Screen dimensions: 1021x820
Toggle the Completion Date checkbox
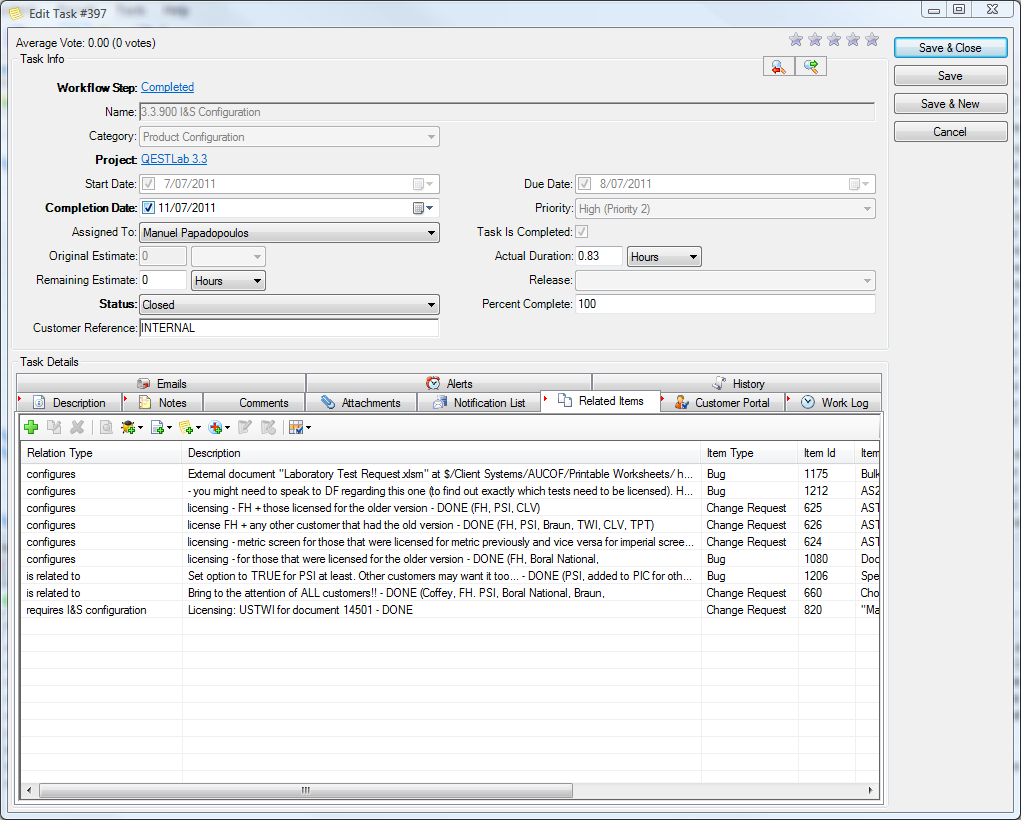[x=149, y=208]
